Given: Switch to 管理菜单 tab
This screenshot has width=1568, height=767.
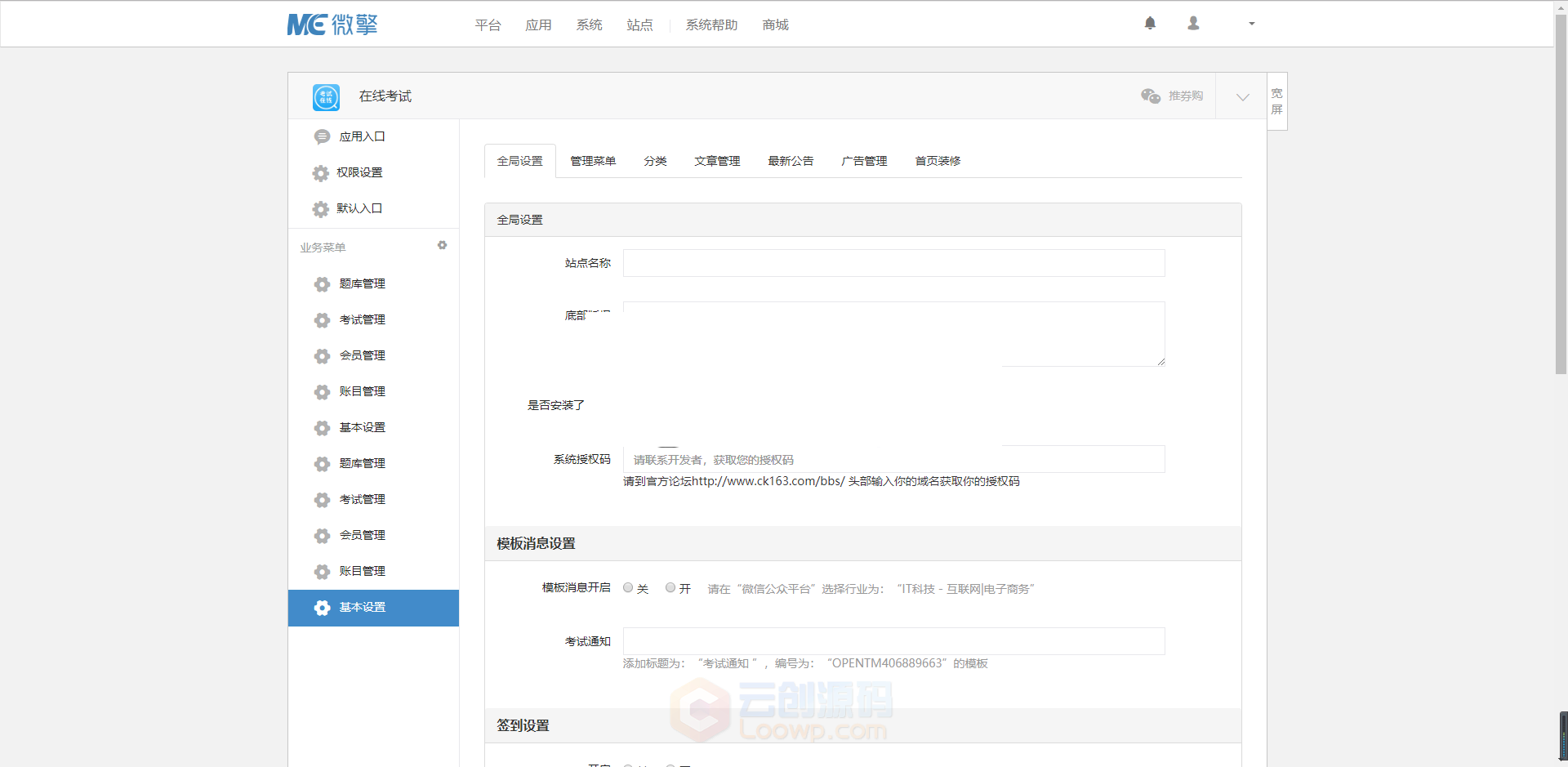Looking at the screenshot, I should click(593, 161).
